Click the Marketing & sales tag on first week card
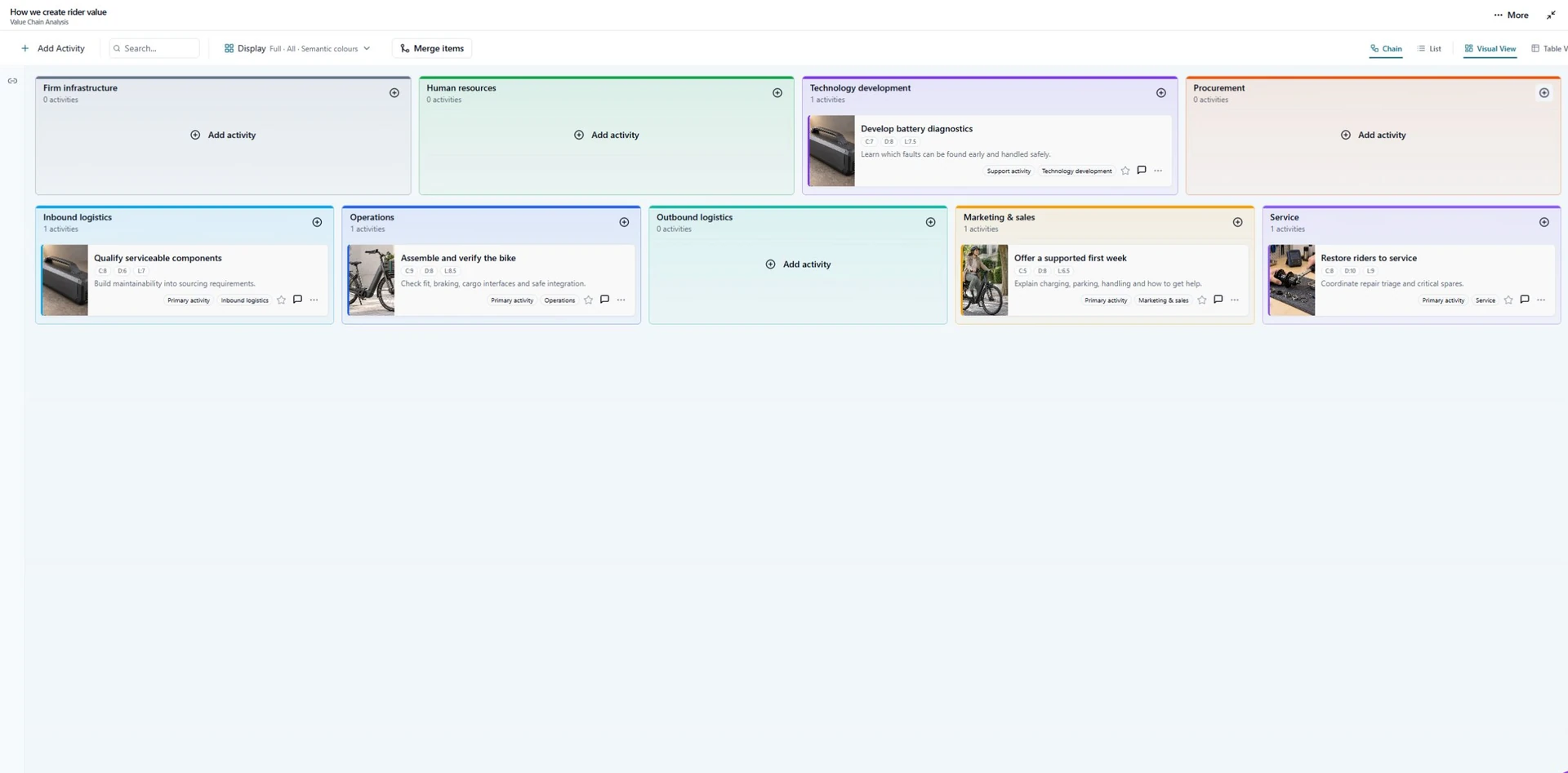1568x773 pixels. tap(1163, 300)
